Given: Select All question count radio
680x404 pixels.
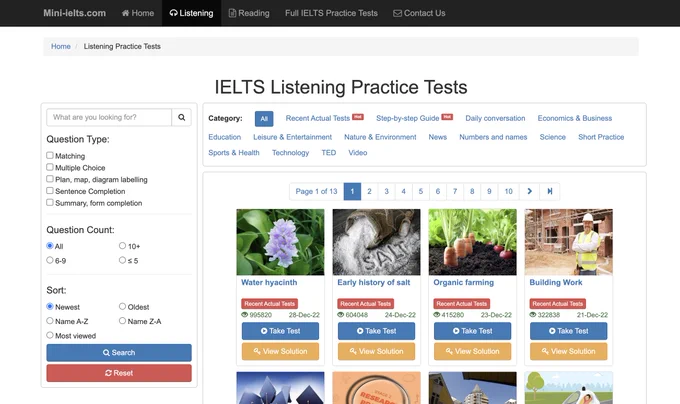Looking at the screenshot, I should coord(50,245).
